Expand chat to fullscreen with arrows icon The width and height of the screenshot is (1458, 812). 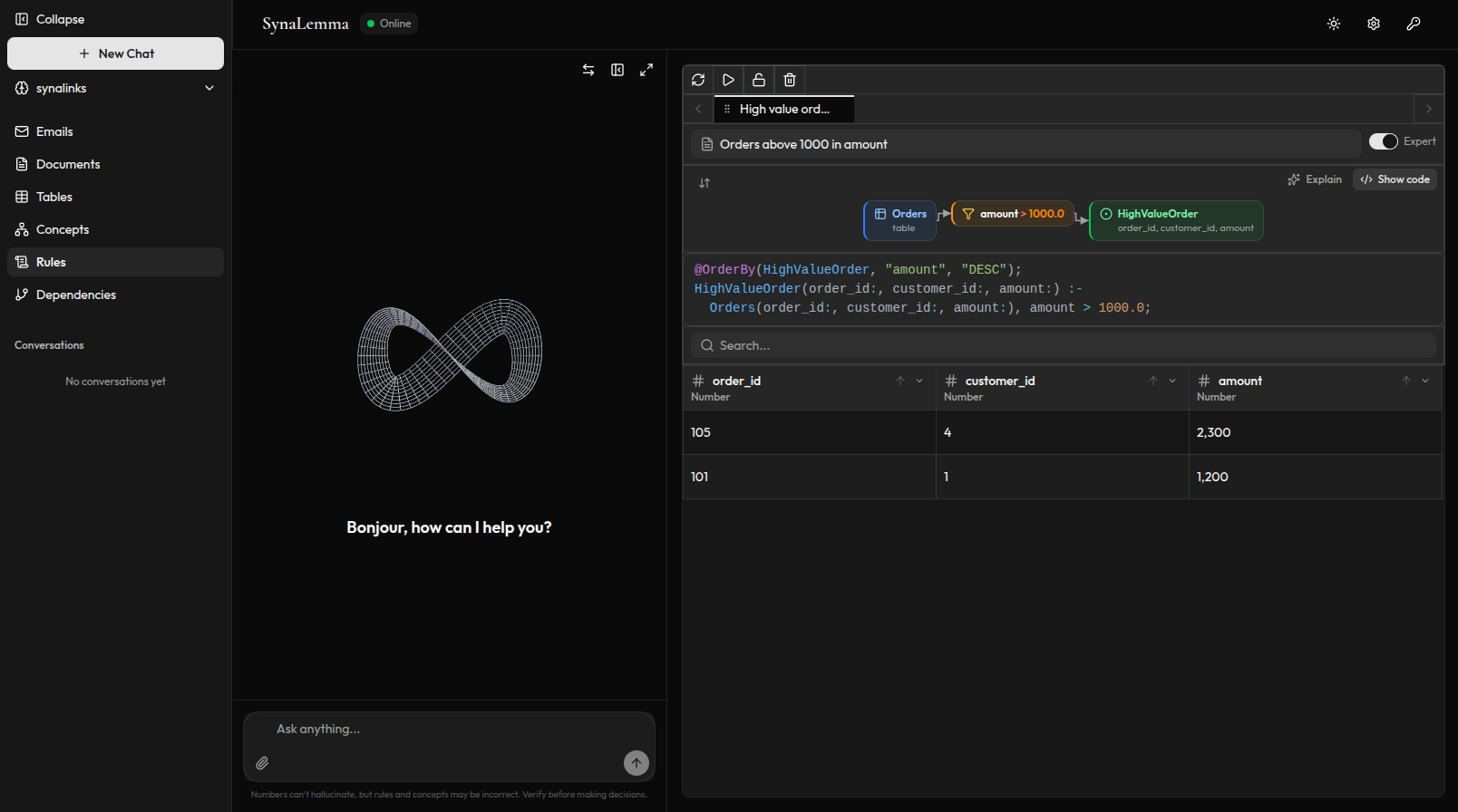coord(646,70)
